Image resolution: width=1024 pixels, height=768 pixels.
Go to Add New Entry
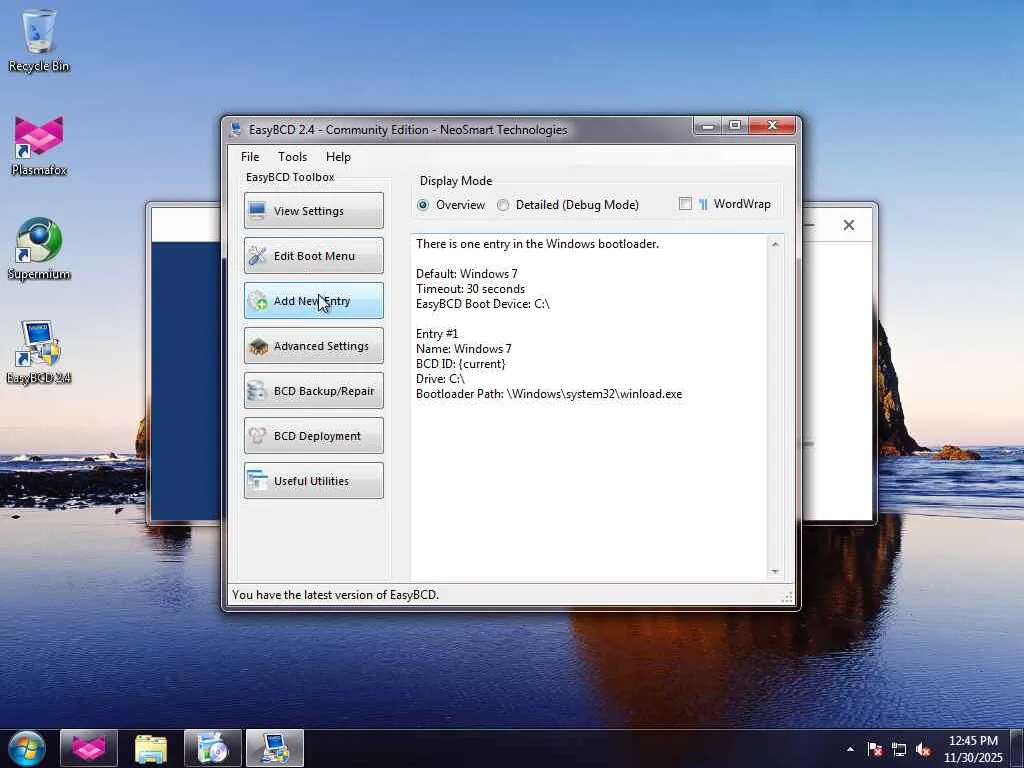[x=313, y=300]
